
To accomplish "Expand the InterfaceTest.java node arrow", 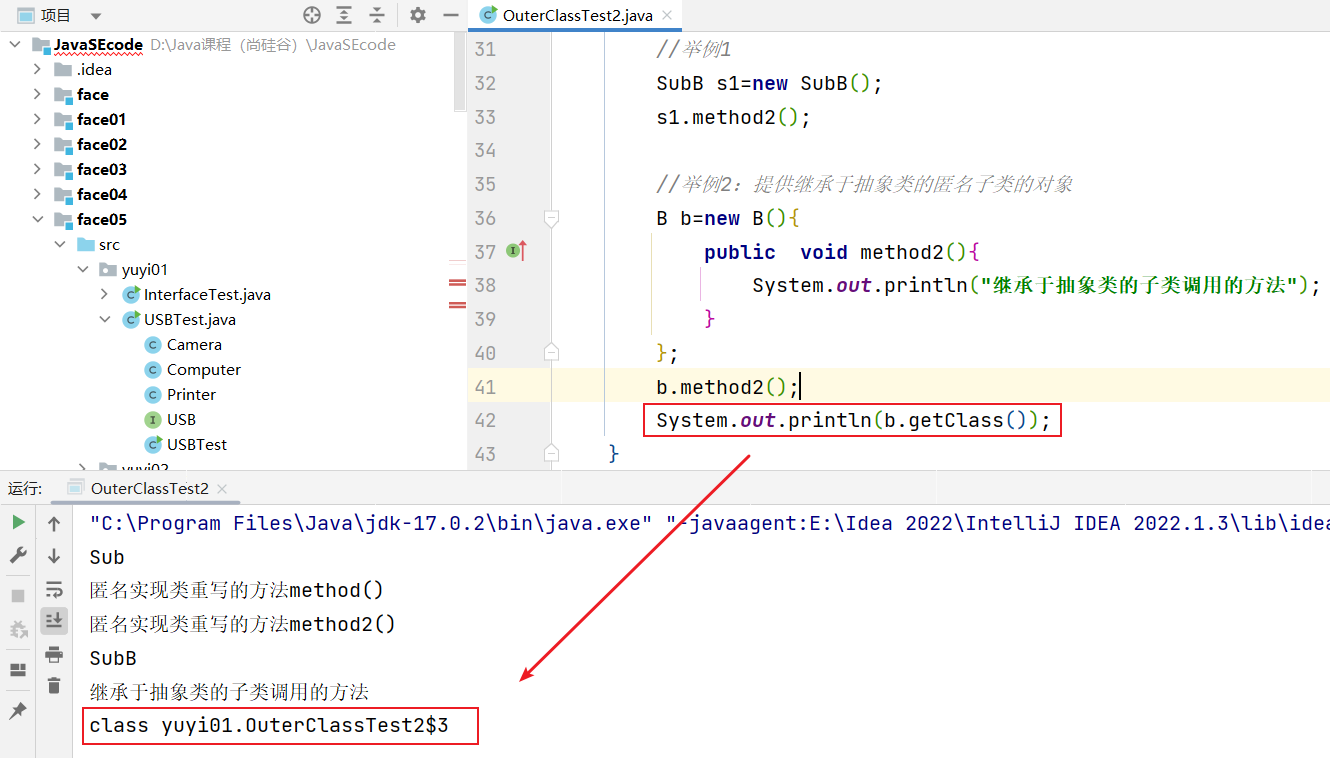I will tap(105, 294).
